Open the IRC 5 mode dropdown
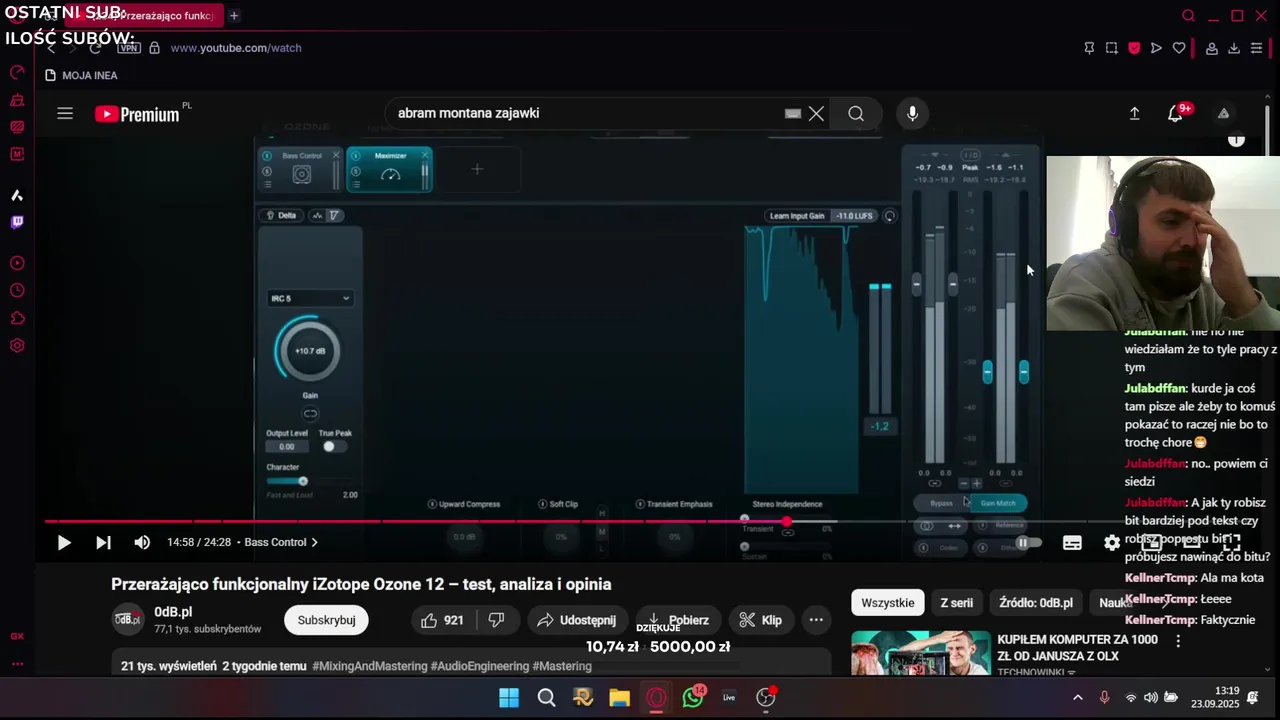This screenshot has width=1280, height=720. (x=310, y=298)
